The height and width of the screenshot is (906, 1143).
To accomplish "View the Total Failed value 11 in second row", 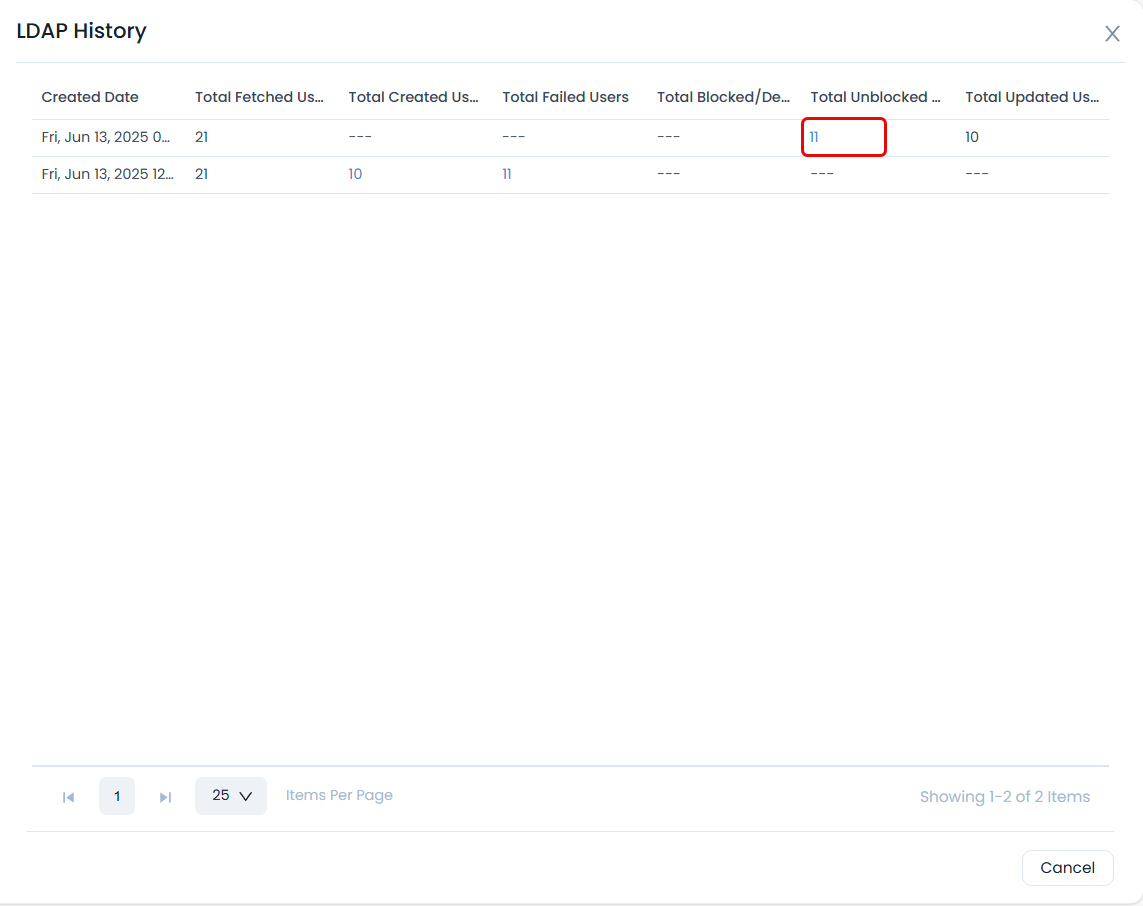I will (x=507, y=173).
